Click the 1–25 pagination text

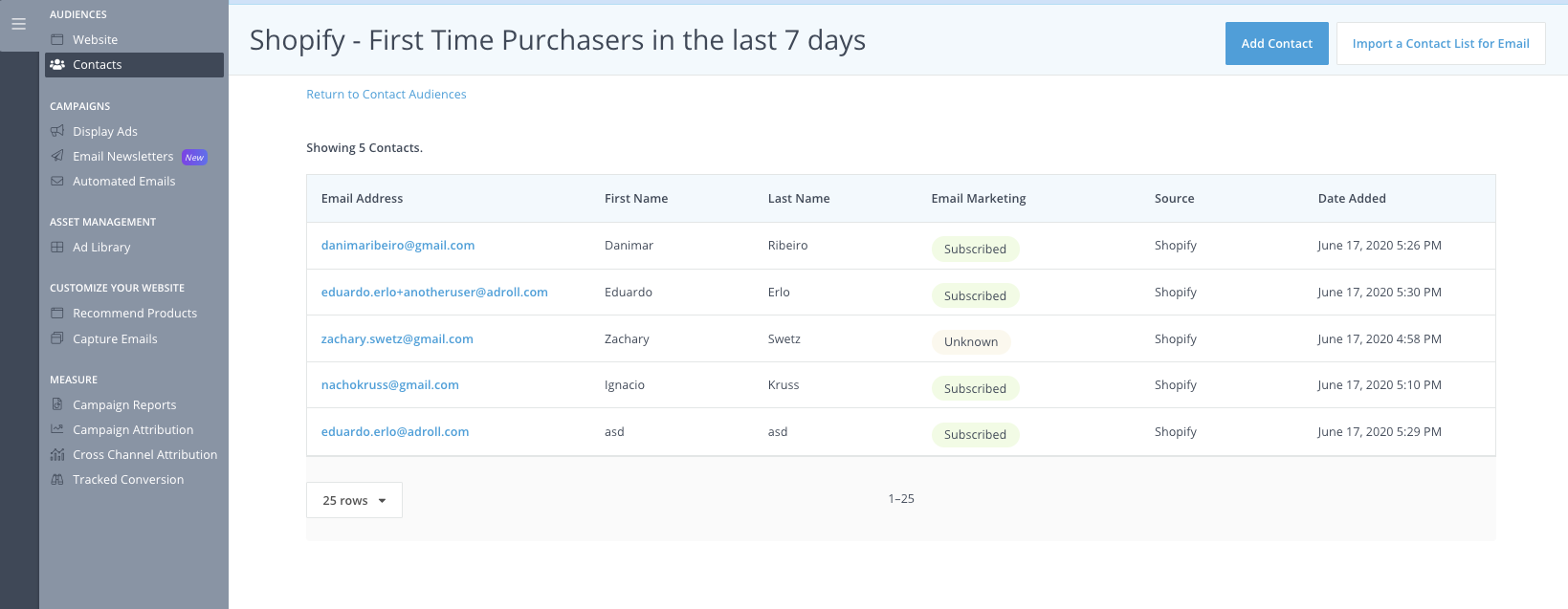pyautogui.click(x=901, y=498)
